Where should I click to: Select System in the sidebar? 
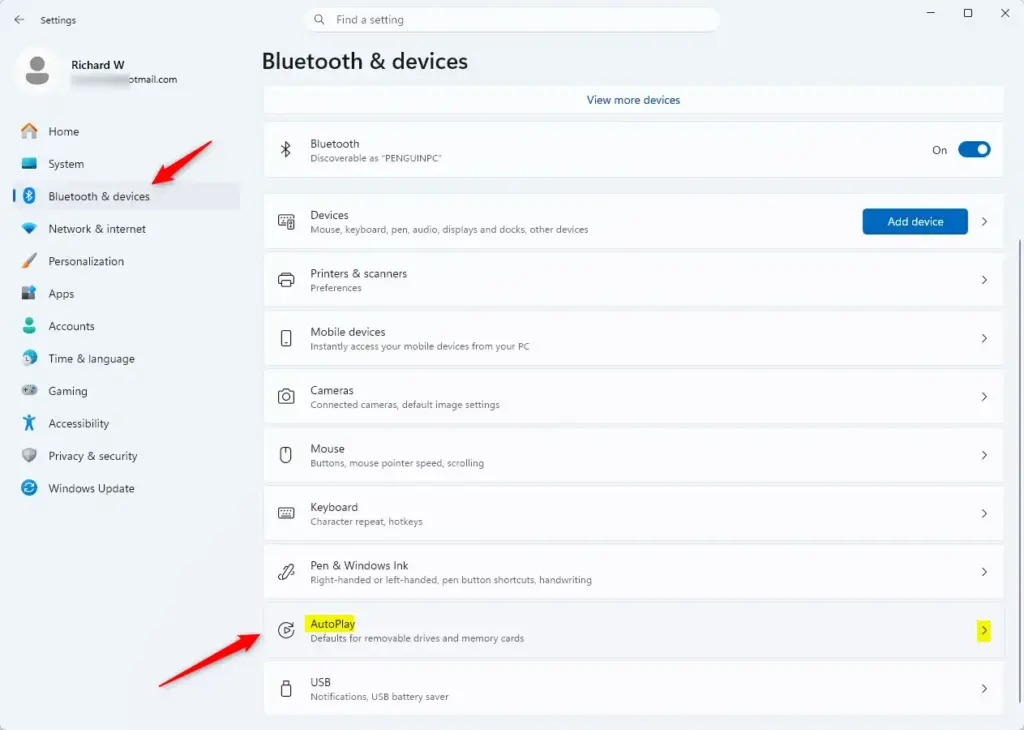(126, 164)
